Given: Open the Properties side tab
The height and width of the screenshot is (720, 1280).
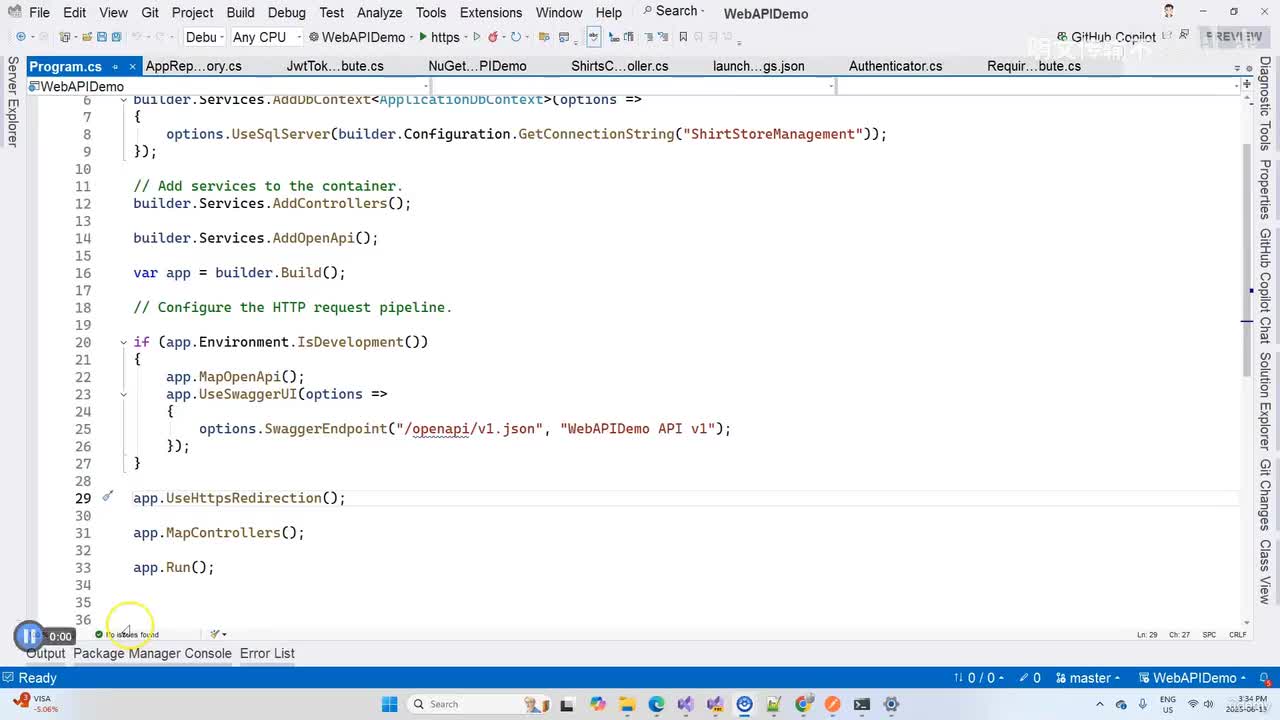Looking at the screenshot, I should pyautogui.click(x=1265, y=190).
